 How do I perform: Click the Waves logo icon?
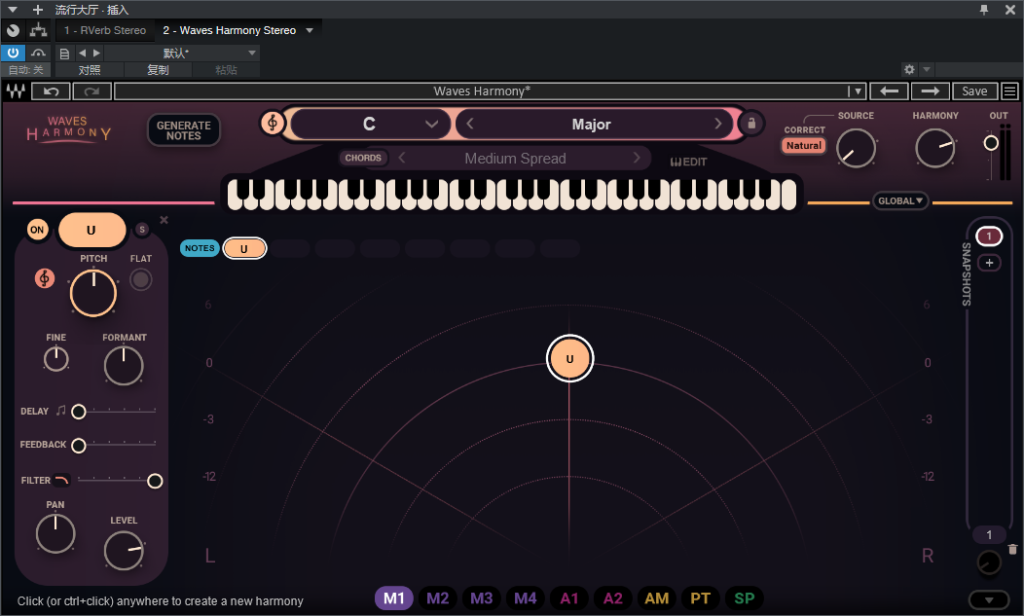click(16, 91)
